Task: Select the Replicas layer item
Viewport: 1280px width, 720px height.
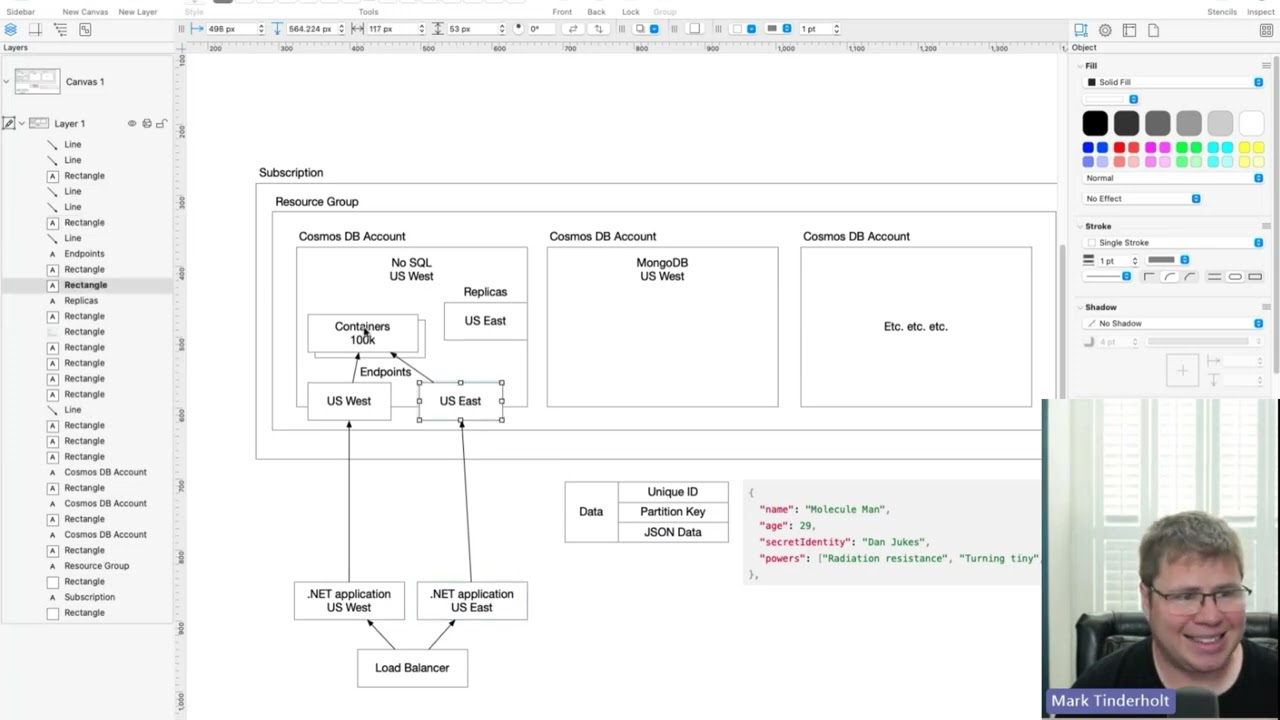Action: [x=81, y=300]
